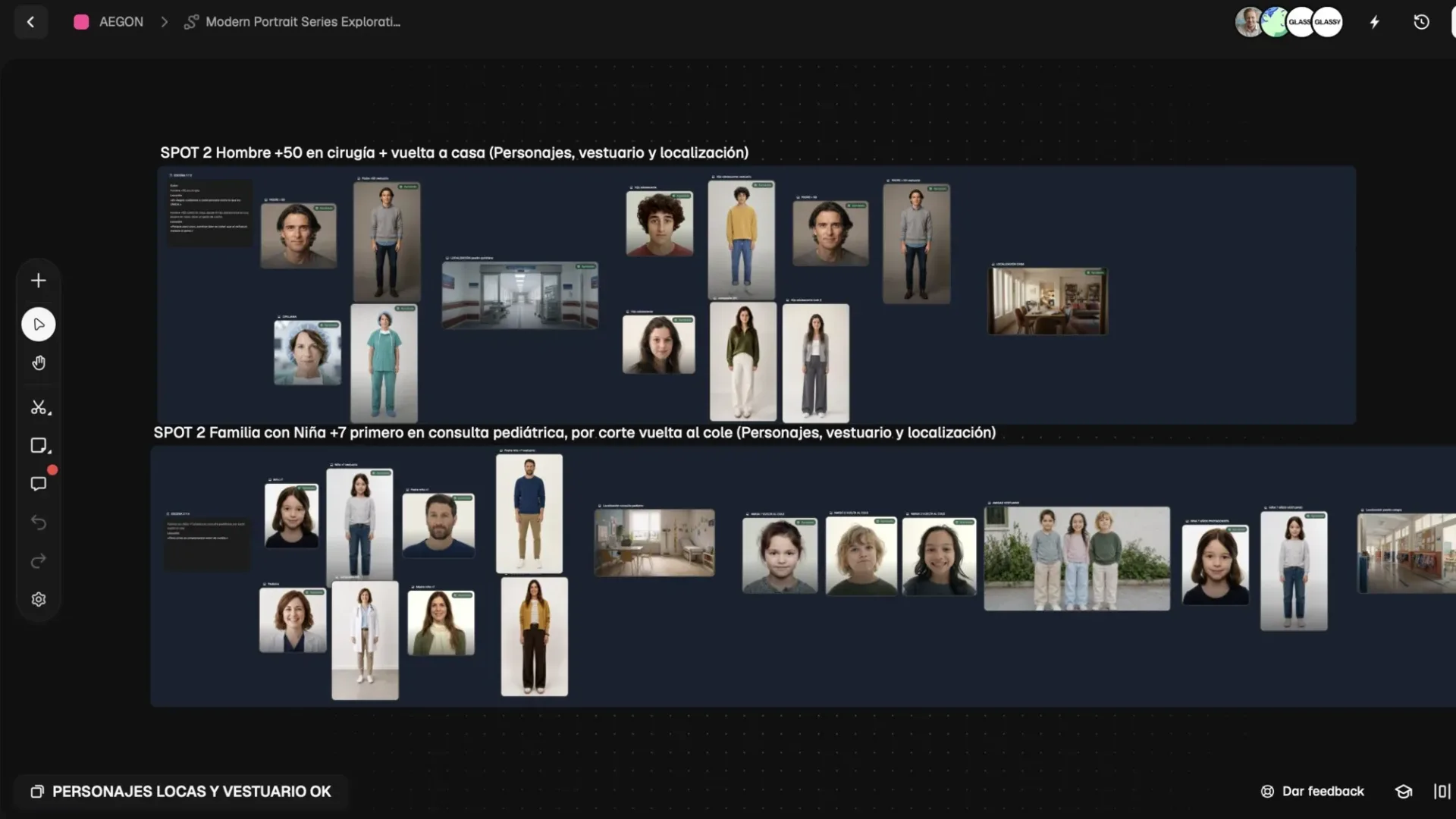
Task: Select the dark script text note in bottom section
Action: click(207, 544)
